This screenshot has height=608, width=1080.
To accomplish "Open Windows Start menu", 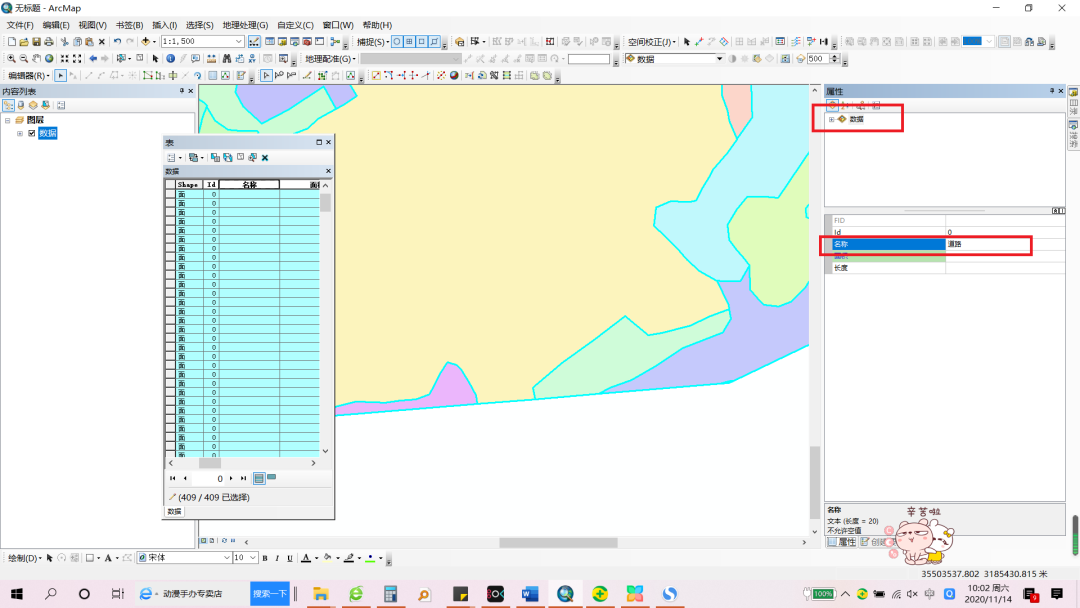I will [x=17, y=594].
